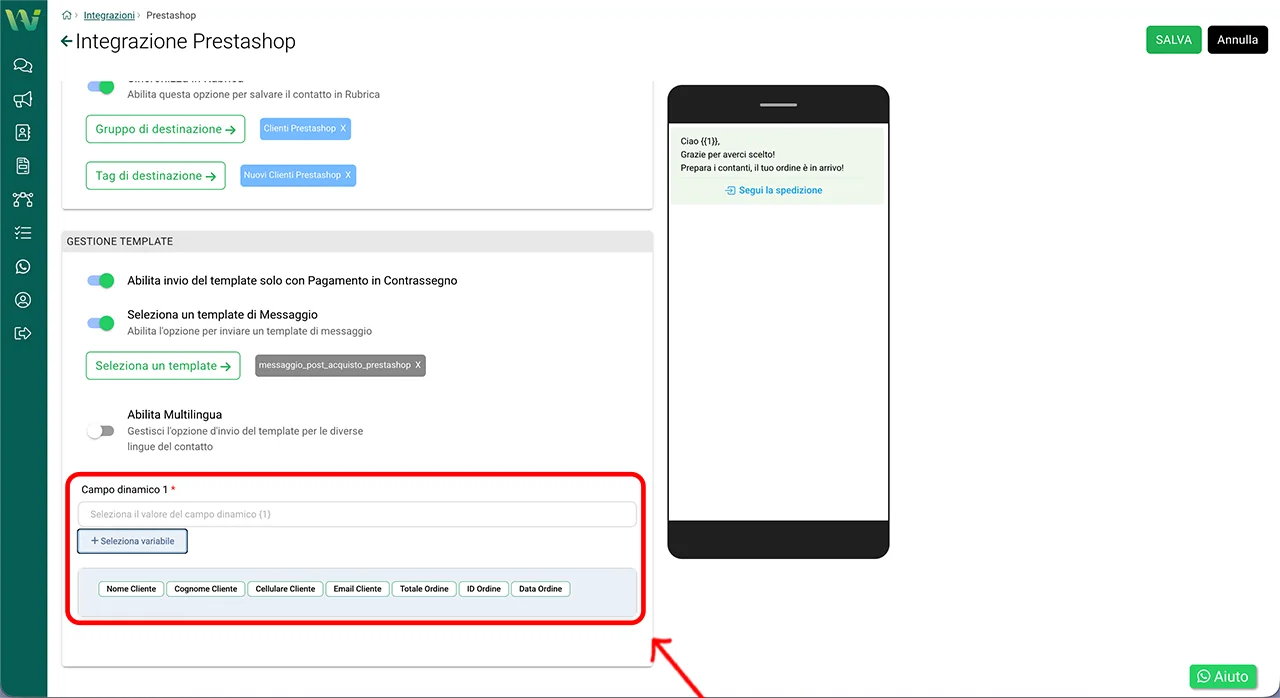Screen dimensions: 1280x698
Task: Toggle the Seleziona un template di Messaggio switch
Action: pos(101,323)
